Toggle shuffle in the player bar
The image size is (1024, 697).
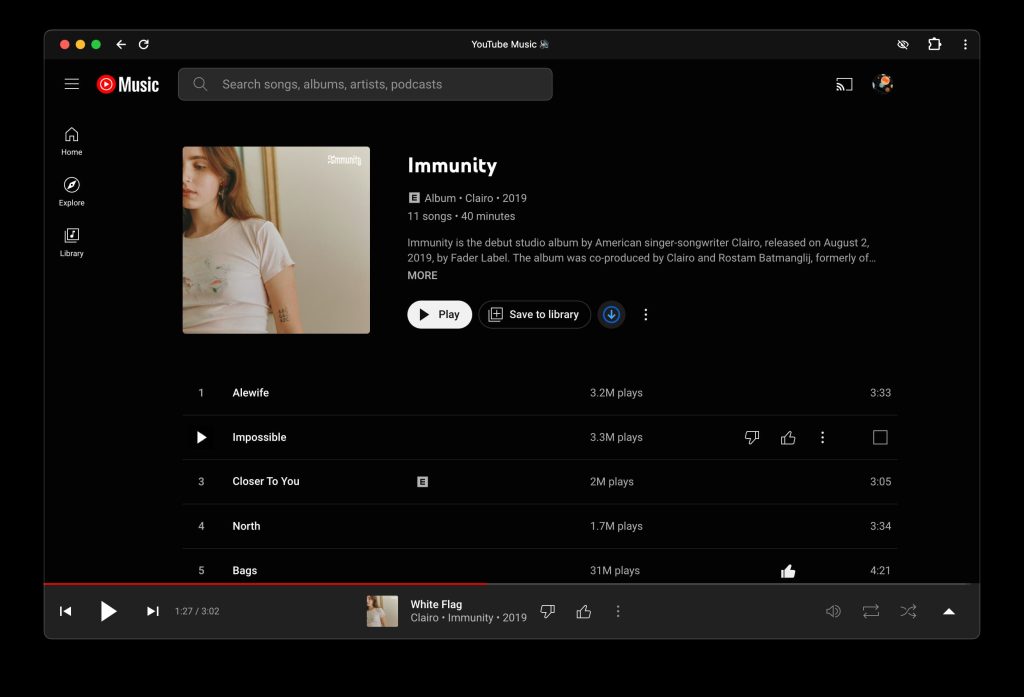pyautogui.click(x=908, y=611)
